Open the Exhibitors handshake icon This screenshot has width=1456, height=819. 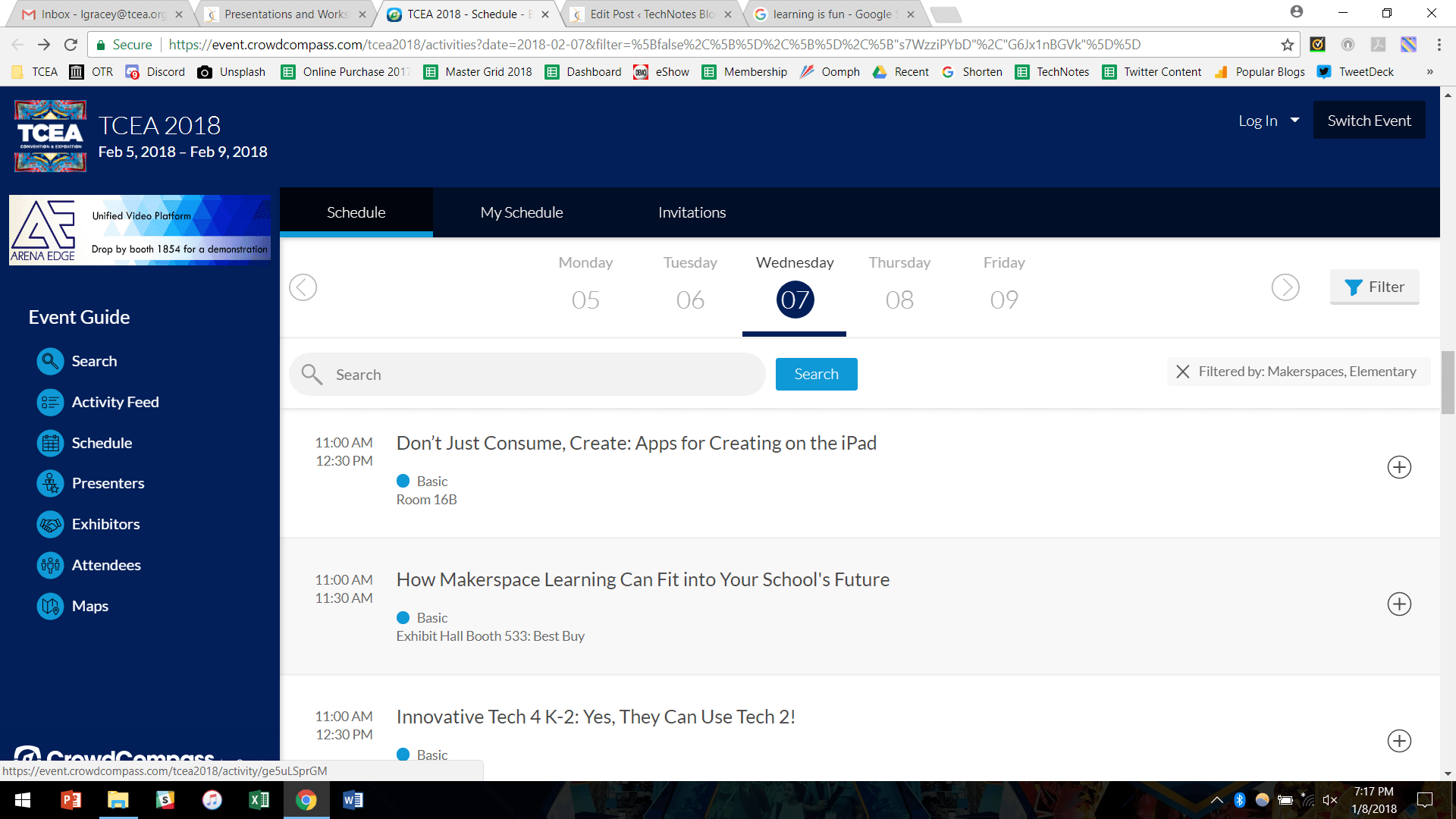[x=50, y=524]
